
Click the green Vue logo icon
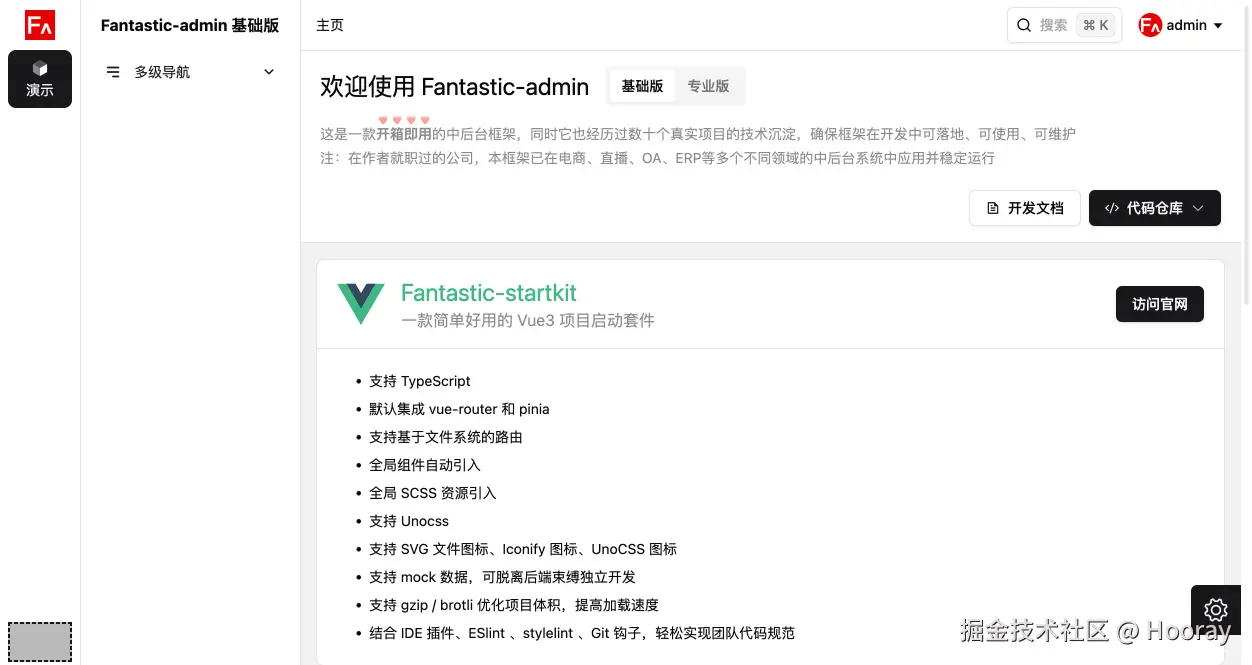click(x=360, y=304)
